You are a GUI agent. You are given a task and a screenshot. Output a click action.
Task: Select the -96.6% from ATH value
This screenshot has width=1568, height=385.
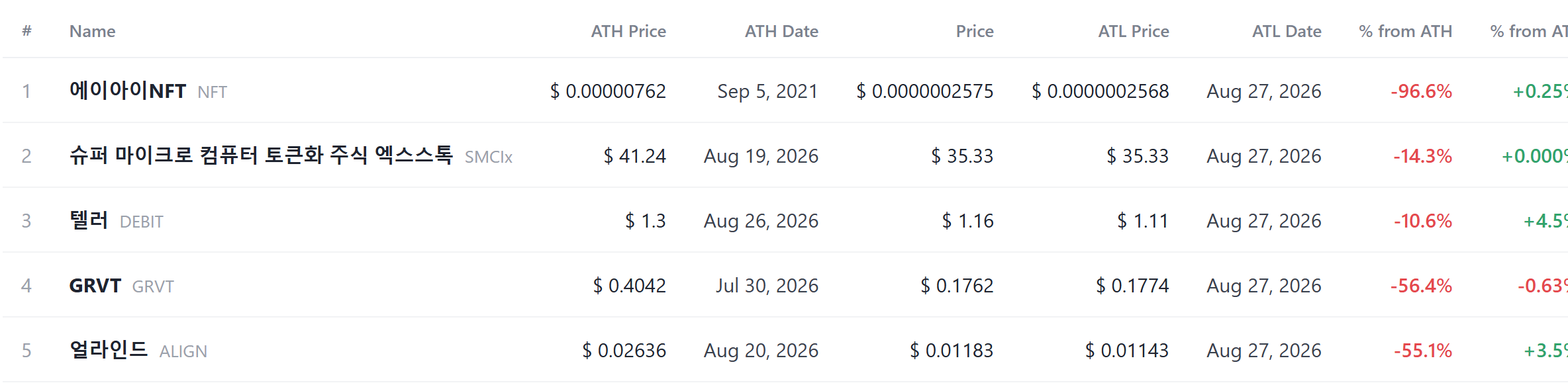pyautogui.click(x=1421, y=91)
